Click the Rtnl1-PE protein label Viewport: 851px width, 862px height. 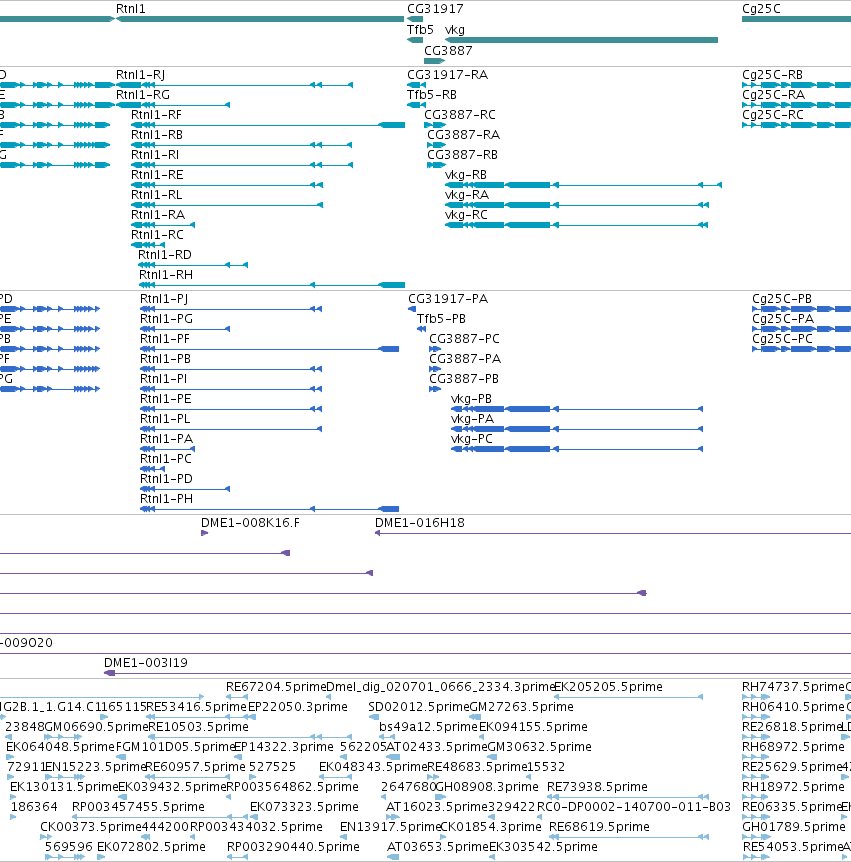click(165, 399)
